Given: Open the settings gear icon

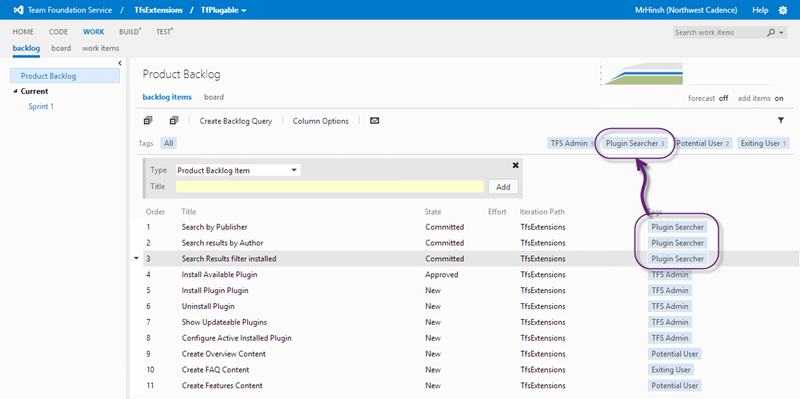Looking at the screenshot, I should coord(783,10).
